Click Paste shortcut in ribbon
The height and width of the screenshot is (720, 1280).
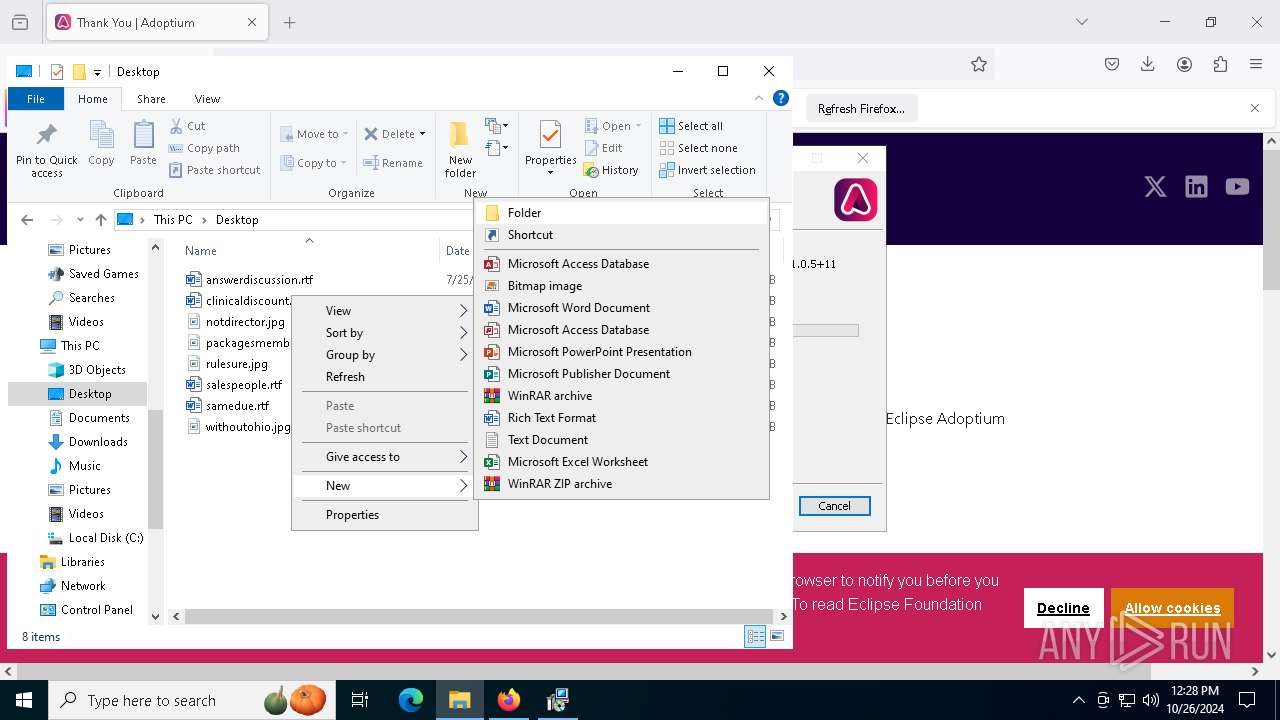[214, 170]
